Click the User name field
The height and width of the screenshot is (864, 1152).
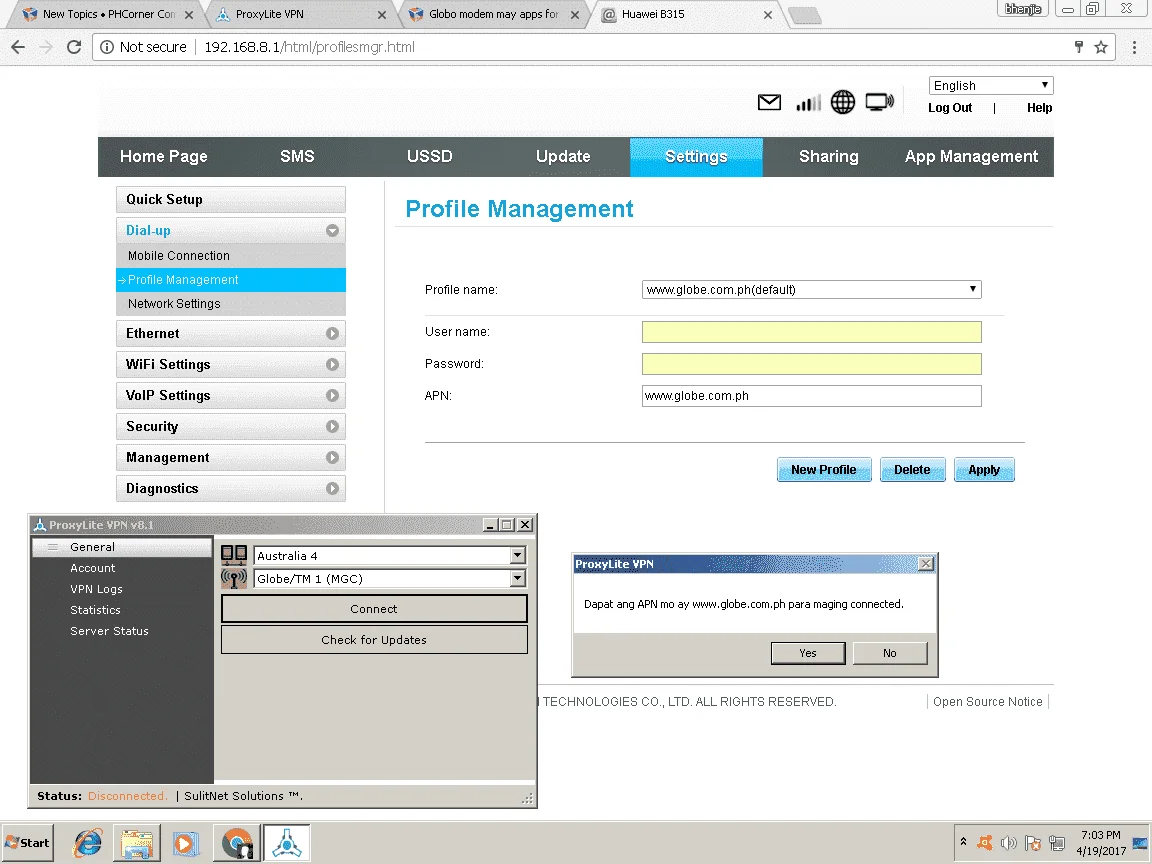click(x=811, y=332)
